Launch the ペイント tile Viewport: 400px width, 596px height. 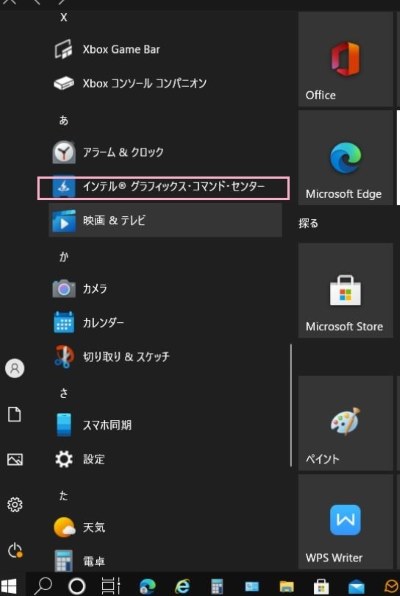click(345, 423)
